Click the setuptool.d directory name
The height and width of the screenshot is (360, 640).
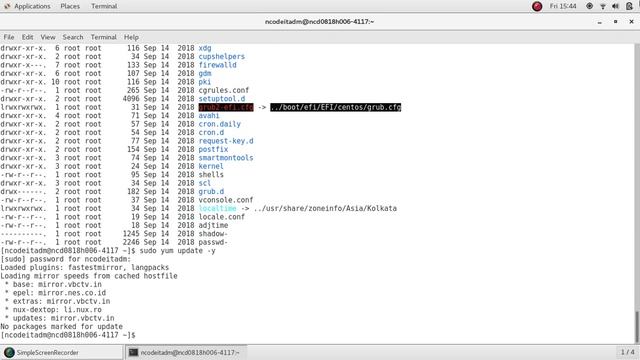click(x=222, y=99)
